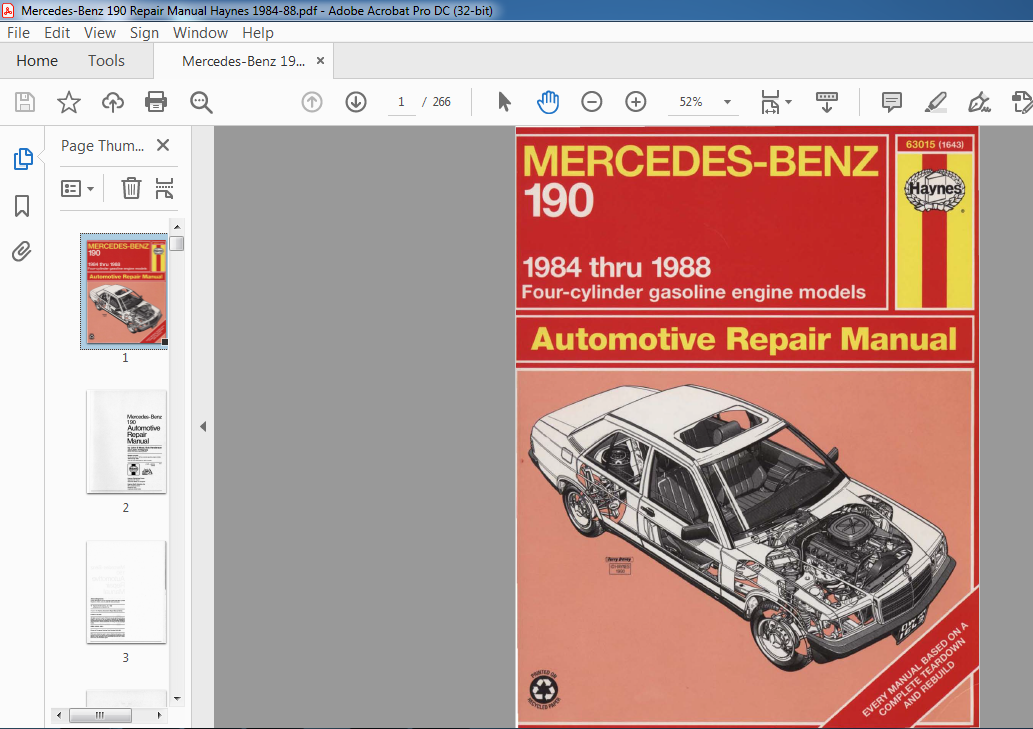Expand the fit page options arrow

coord(789,102)
